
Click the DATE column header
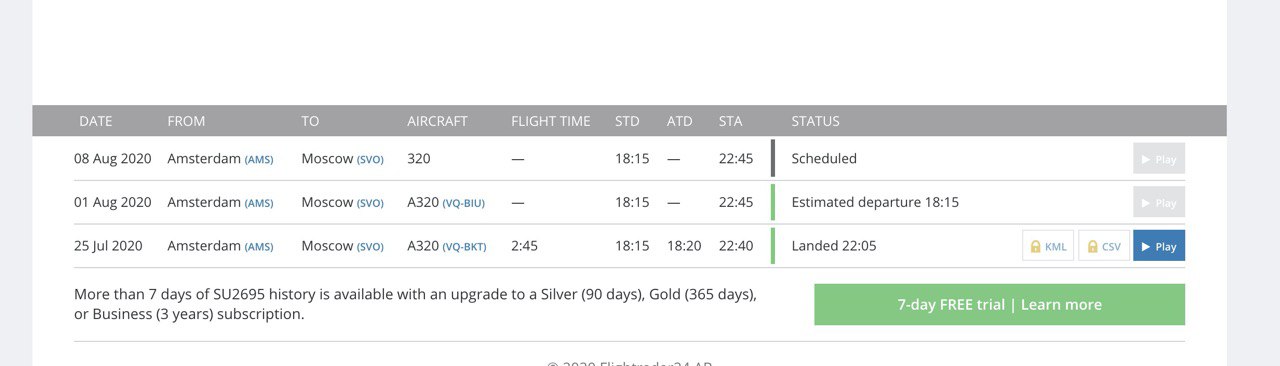click(96, 121)
